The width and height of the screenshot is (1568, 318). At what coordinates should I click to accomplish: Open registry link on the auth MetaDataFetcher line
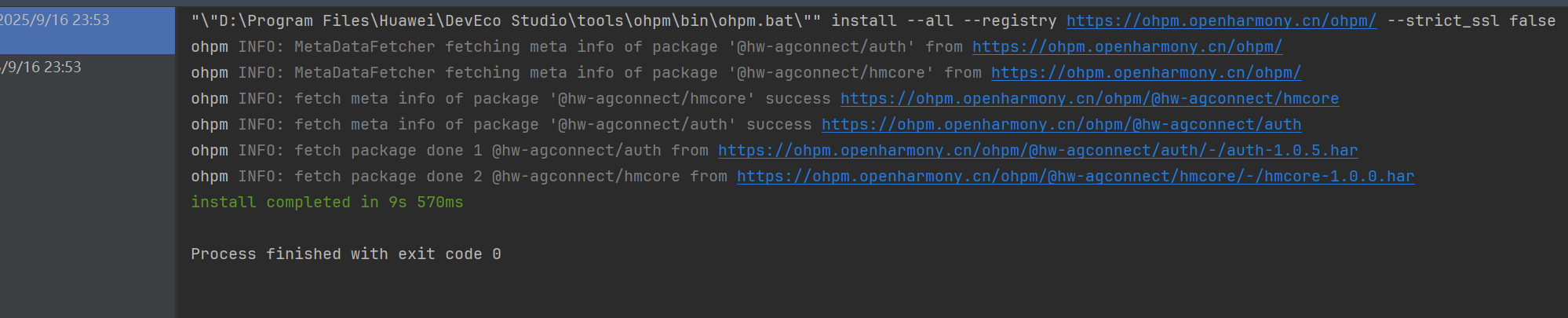click(1127, 47)
